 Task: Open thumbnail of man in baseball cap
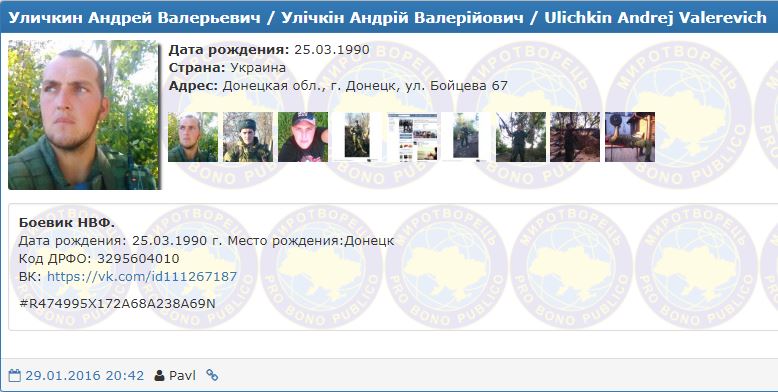[303, 137]
